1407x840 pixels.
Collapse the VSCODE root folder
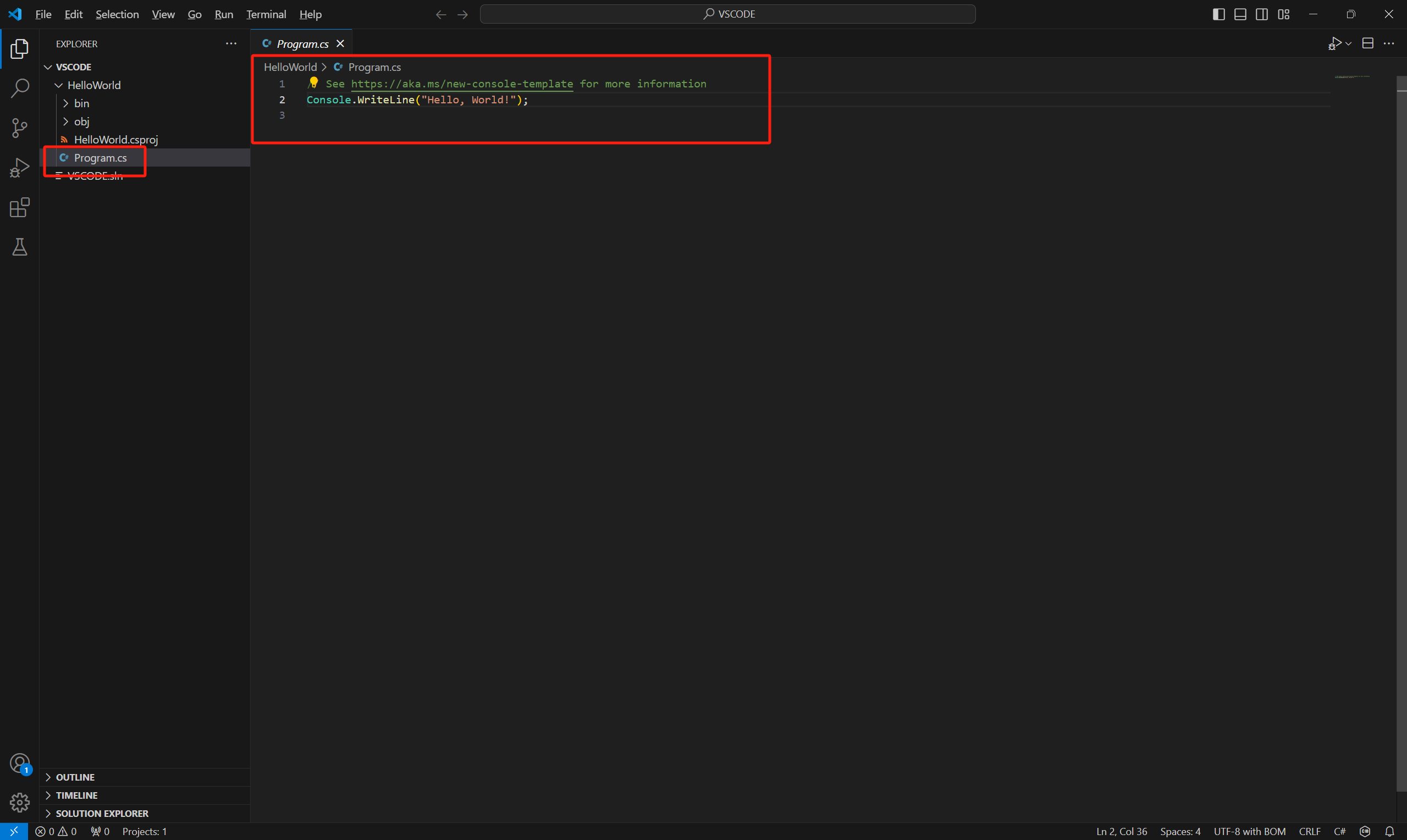click(x=145, y=67)
